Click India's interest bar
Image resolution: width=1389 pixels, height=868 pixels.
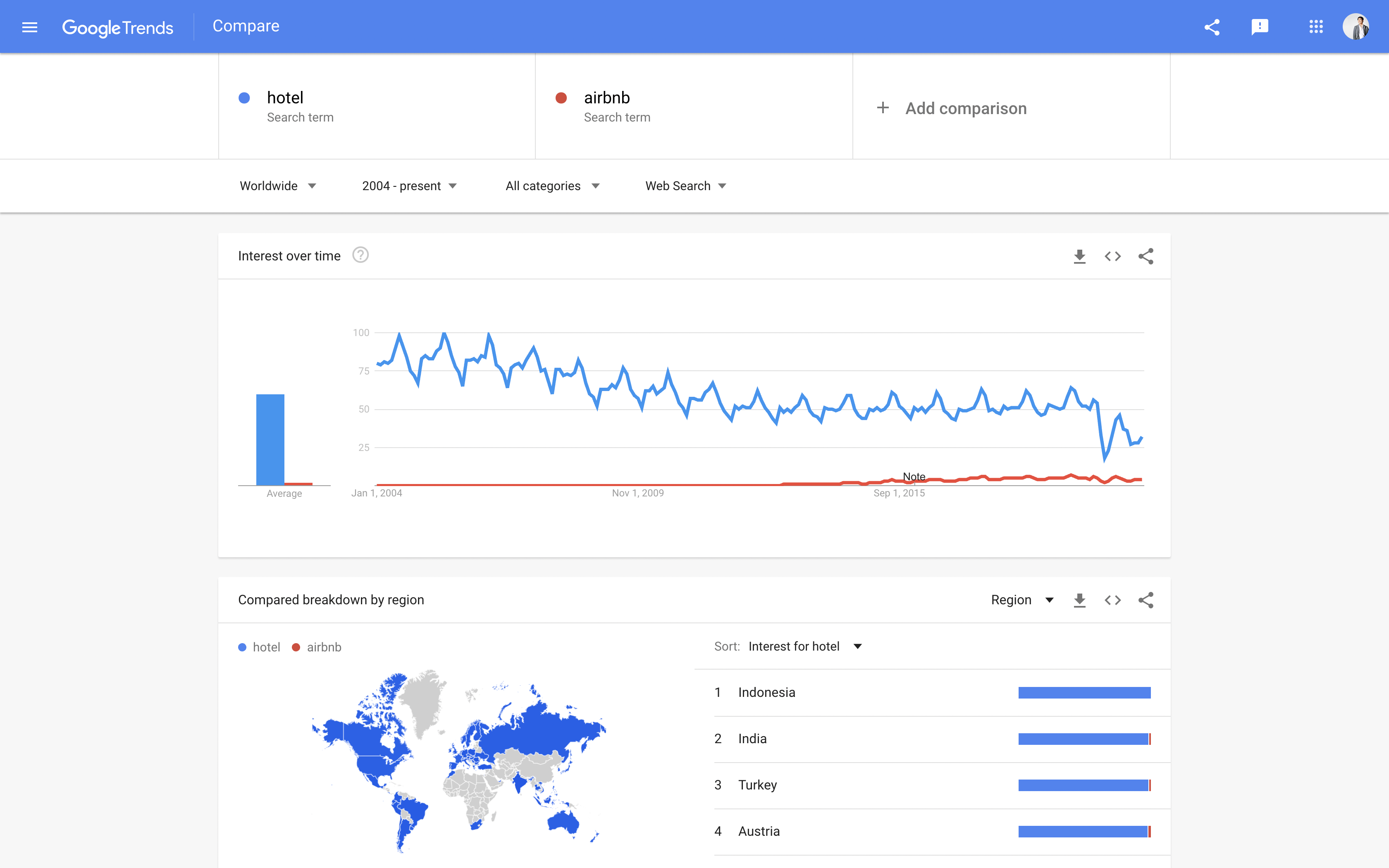1084,739
